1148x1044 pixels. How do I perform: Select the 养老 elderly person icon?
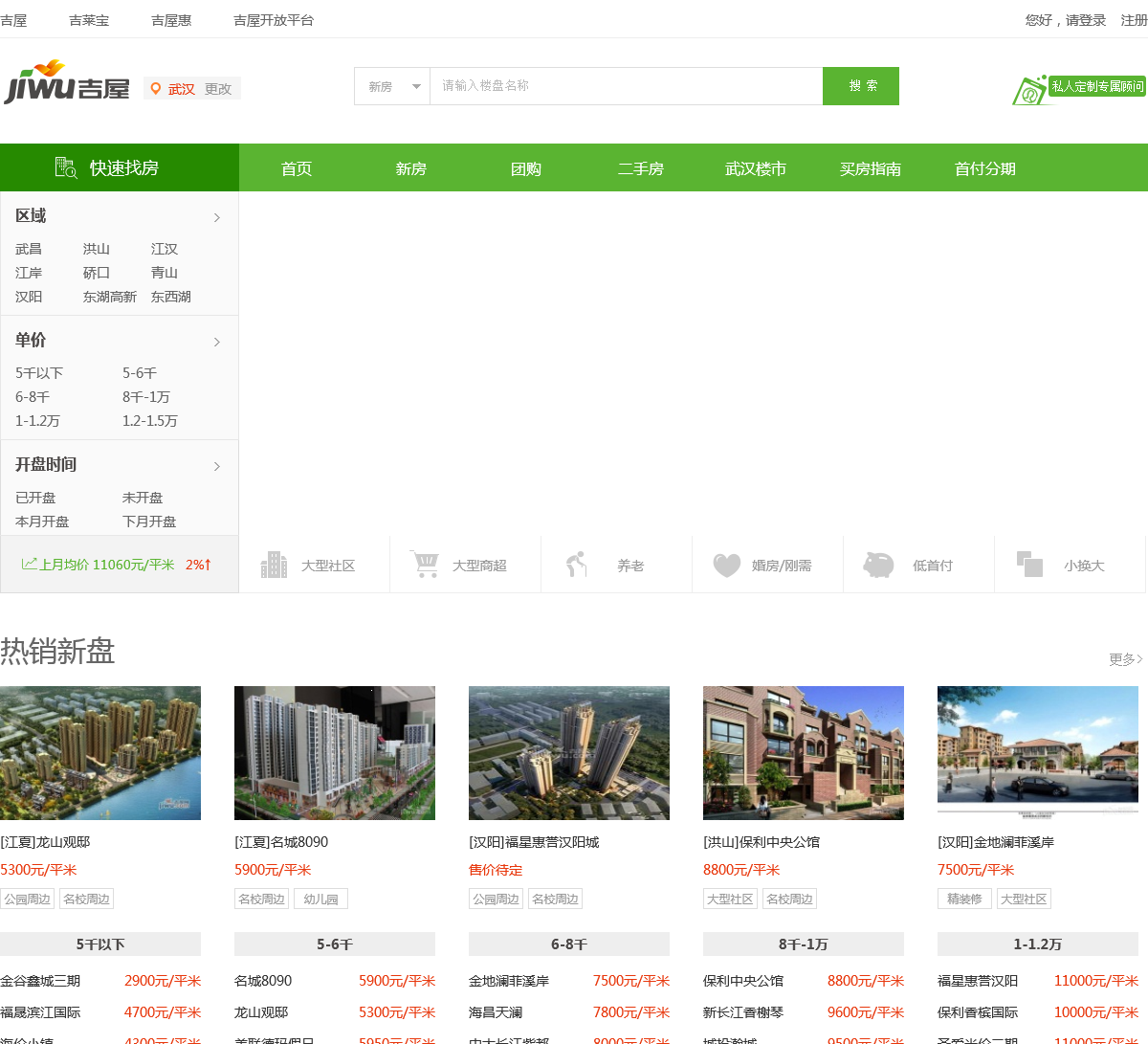click(x=576, y=565)
